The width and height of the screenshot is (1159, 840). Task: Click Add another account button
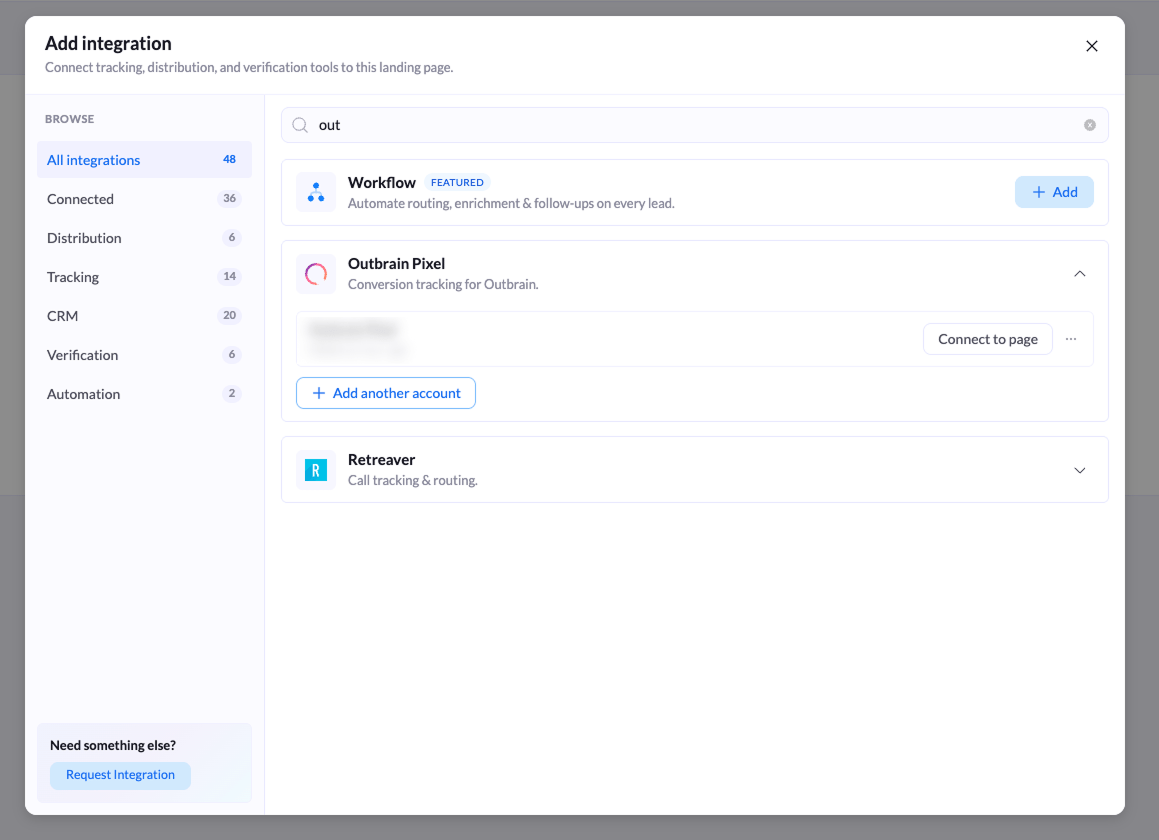pyautogui.click(x=385, y=393)
